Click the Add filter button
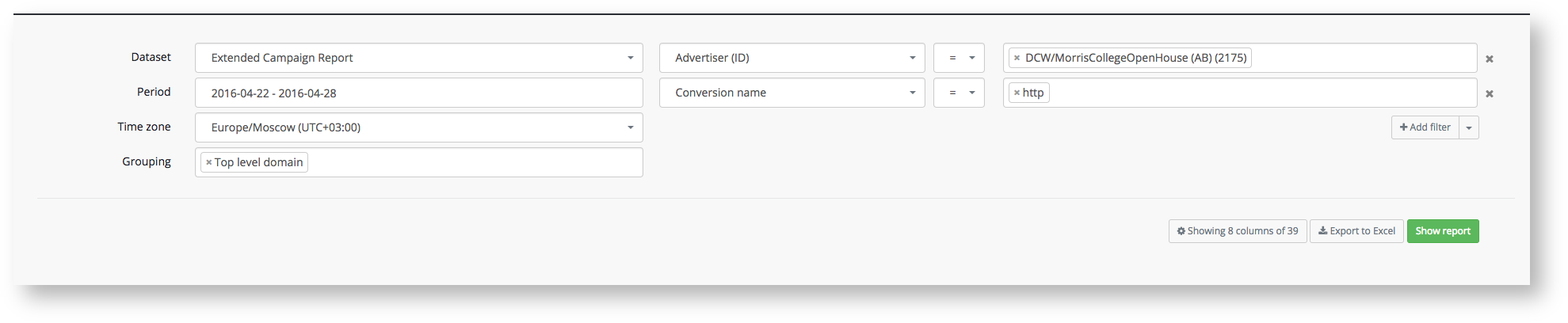Viewport: 1568px width, 323px height. click(x=1425, y=127)
